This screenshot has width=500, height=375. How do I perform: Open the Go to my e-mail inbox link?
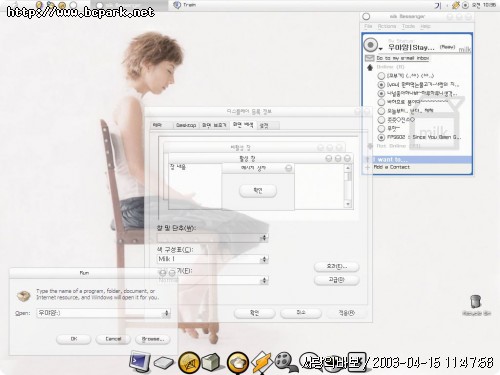403,58
